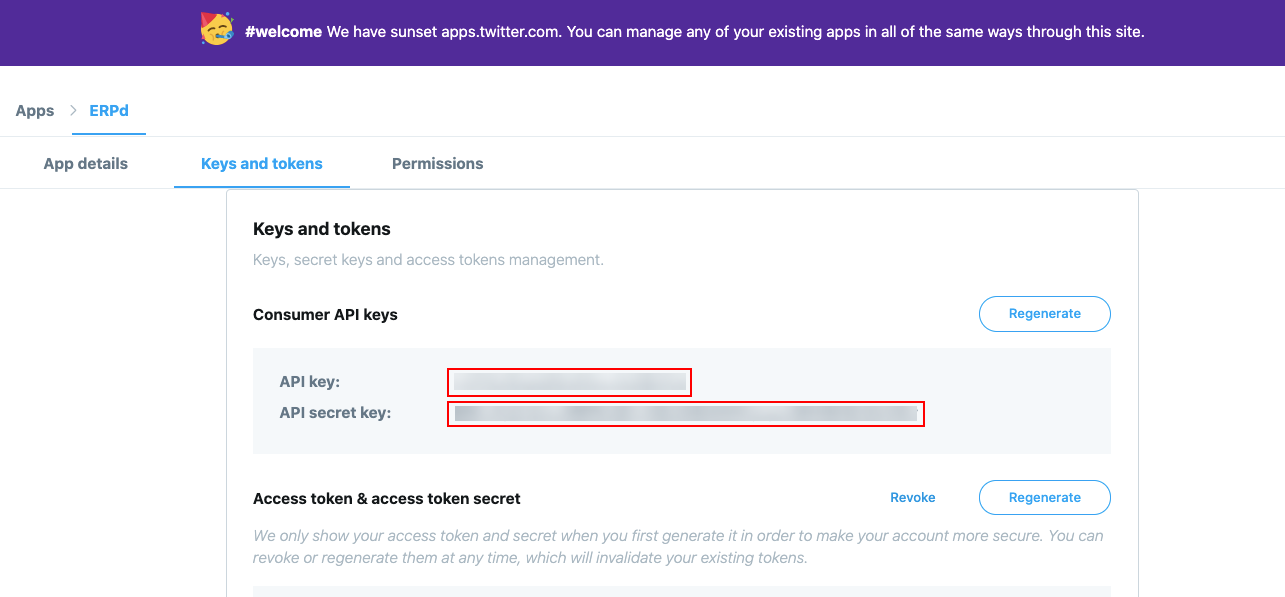Regenerate the Consumer API keys

click(x=1044, y=313)
